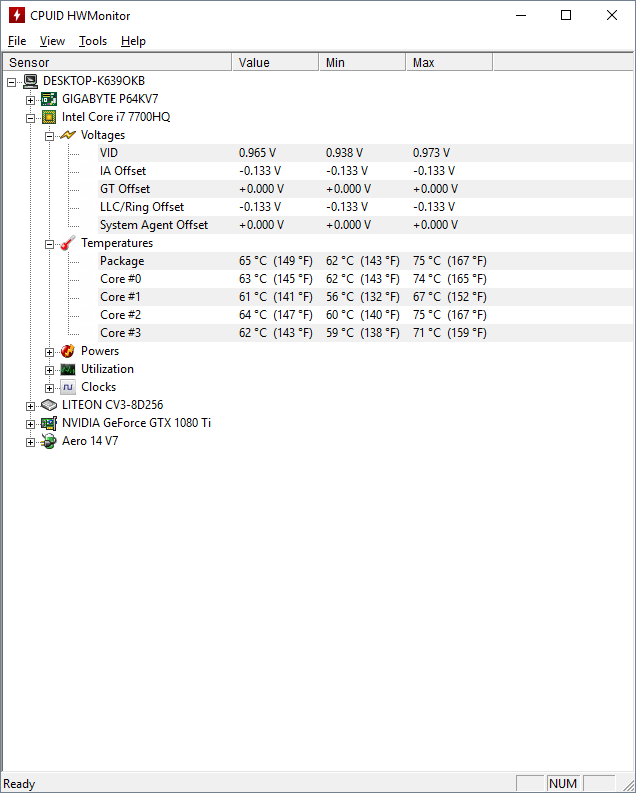Image resolution: width=636 pixels, height=793 pixels.
Task: Select the Core #3 temperature row label
Action: (x=120, y=333)
